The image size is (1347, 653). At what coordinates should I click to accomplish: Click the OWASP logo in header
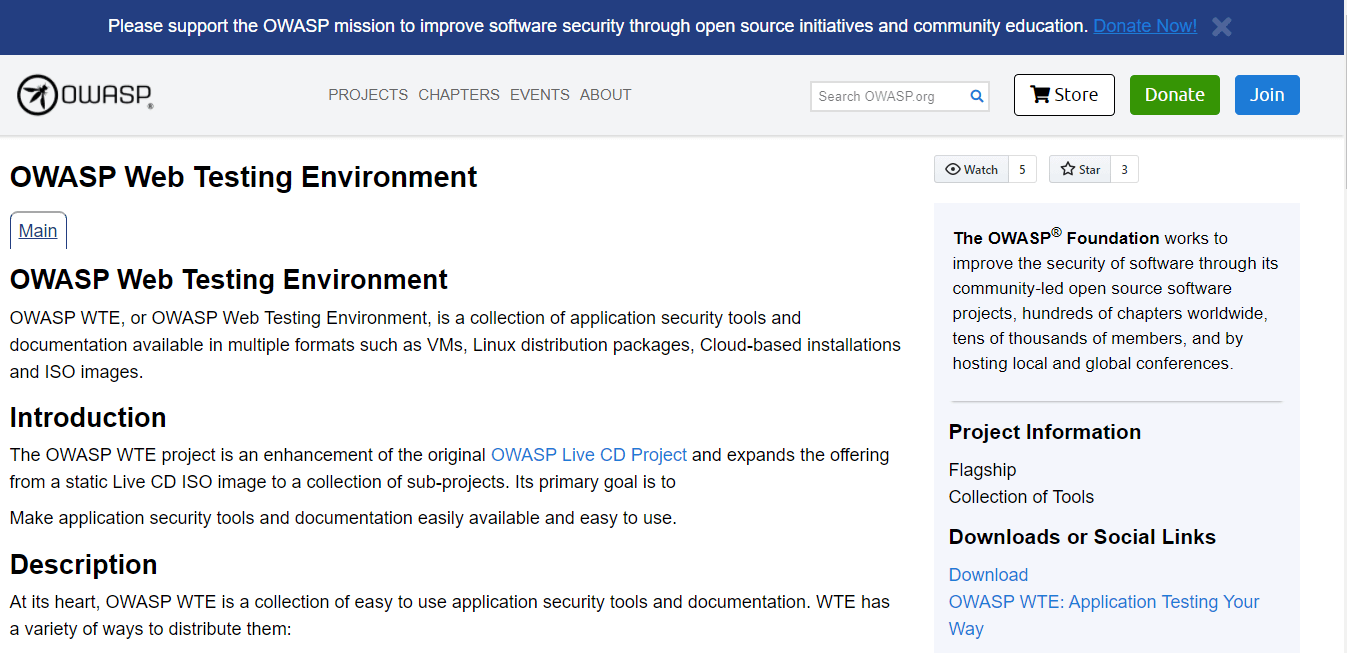(85, 95)
